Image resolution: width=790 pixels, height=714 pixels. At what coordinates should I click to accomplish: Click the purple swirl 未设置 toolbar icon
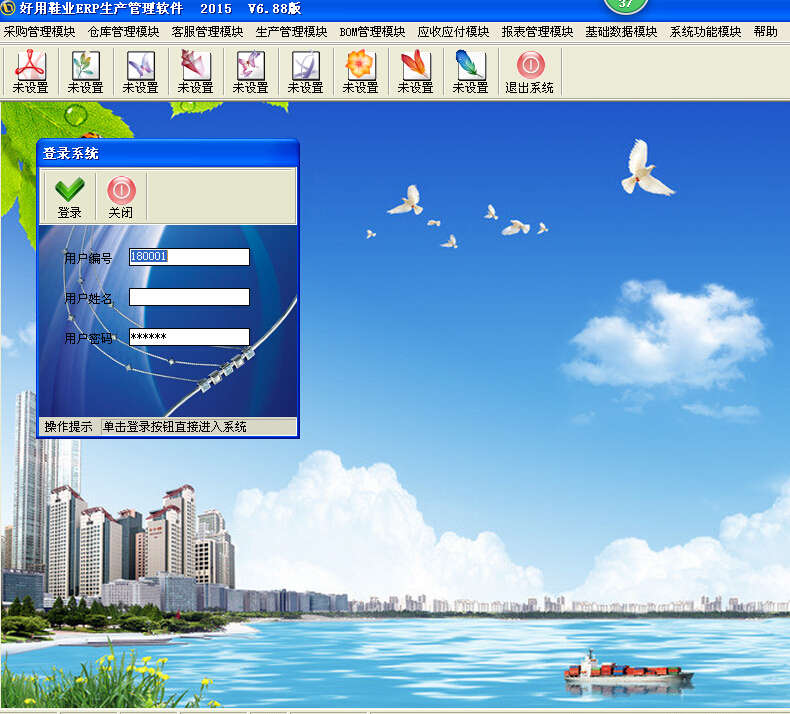coord(305,72)
